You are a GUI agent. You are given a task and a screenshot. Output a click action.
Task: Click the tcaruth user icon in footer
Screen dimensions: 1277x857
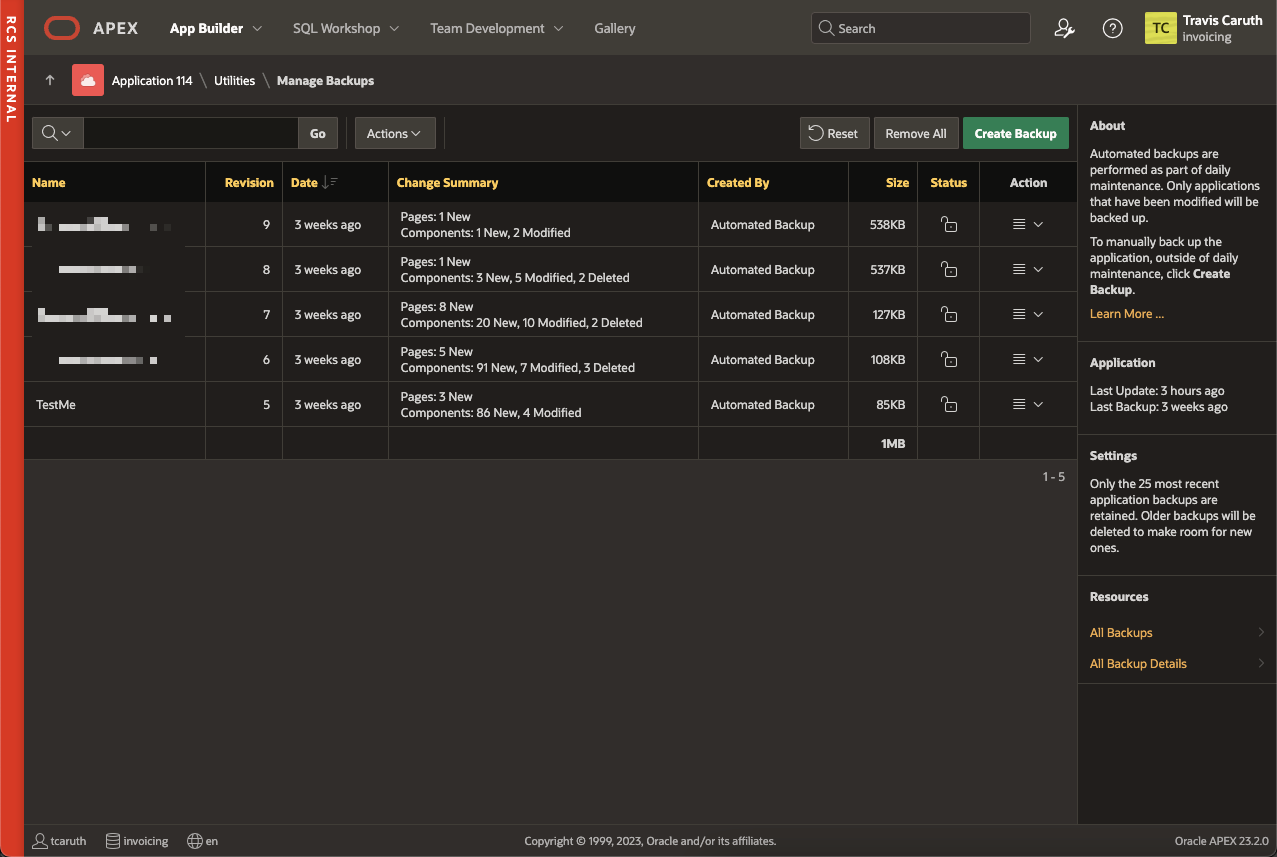40,841
